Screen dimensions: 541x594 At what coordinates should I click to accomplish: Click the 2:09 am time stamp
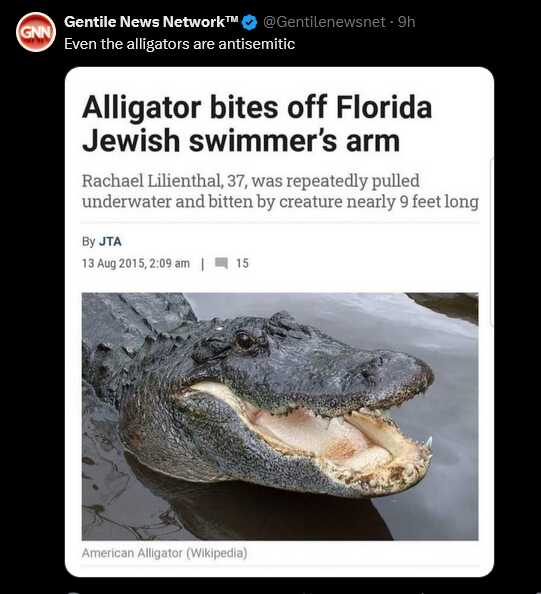click(170, 263)
